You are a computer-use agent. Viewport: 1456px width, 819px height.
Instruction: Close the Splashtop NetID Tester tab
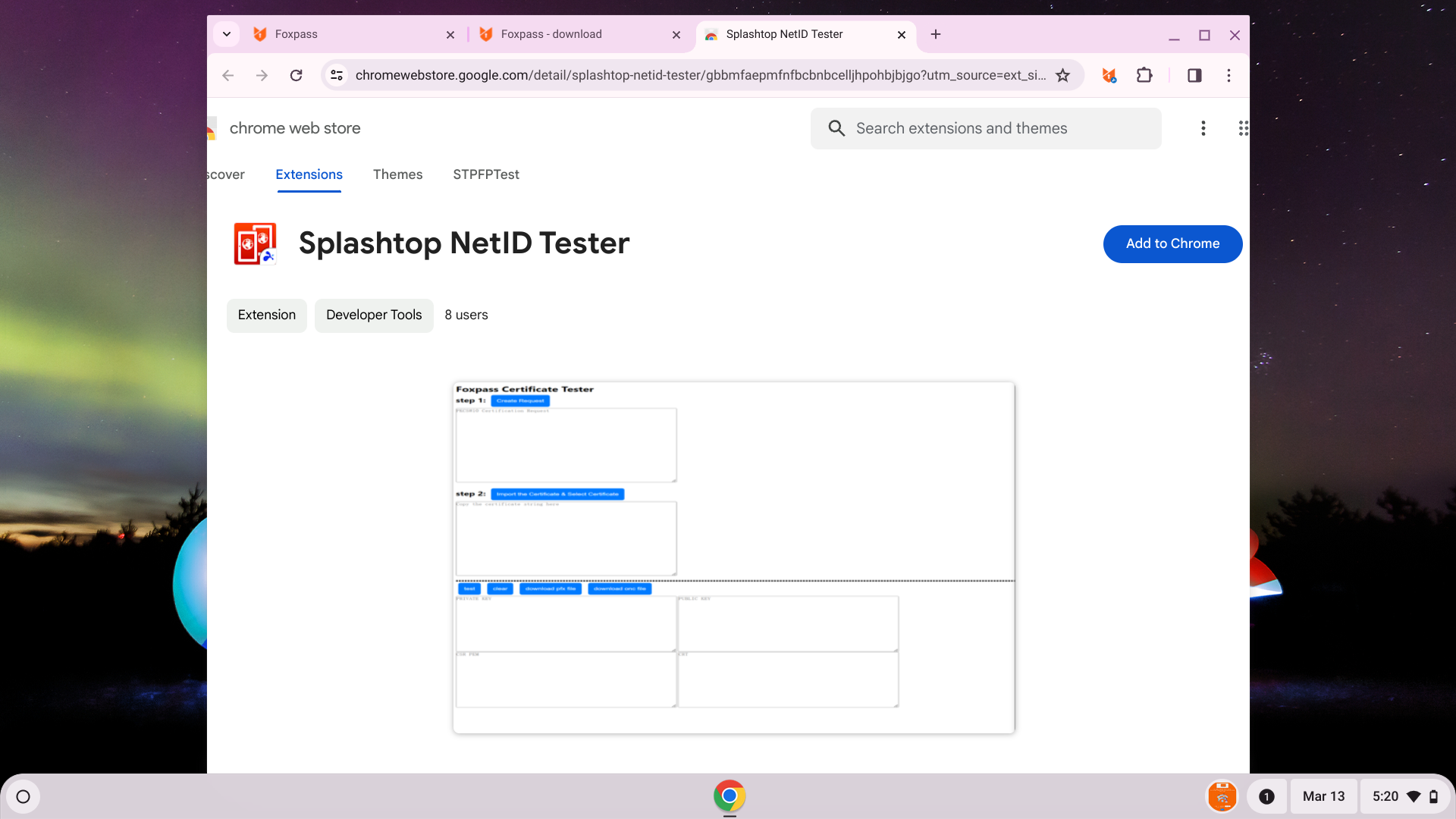coord(902,35)
